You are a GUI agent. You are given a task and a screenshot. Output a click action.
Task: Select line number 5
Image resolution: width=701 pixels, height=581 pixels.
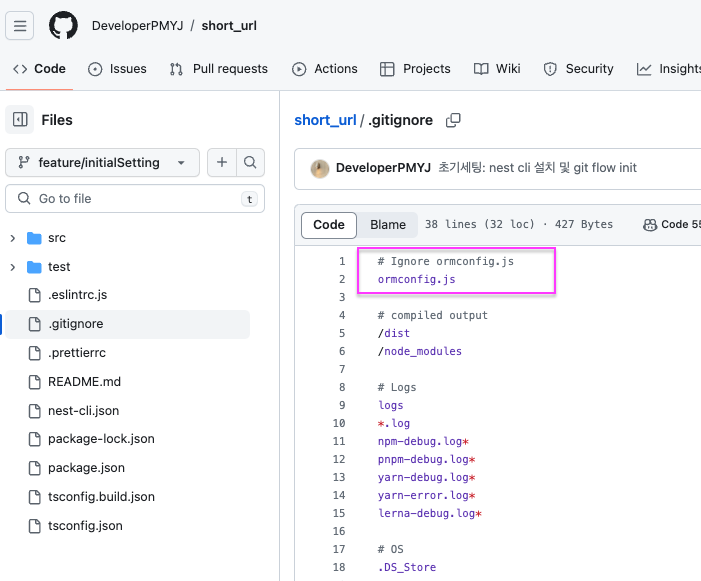click(342, 333)
